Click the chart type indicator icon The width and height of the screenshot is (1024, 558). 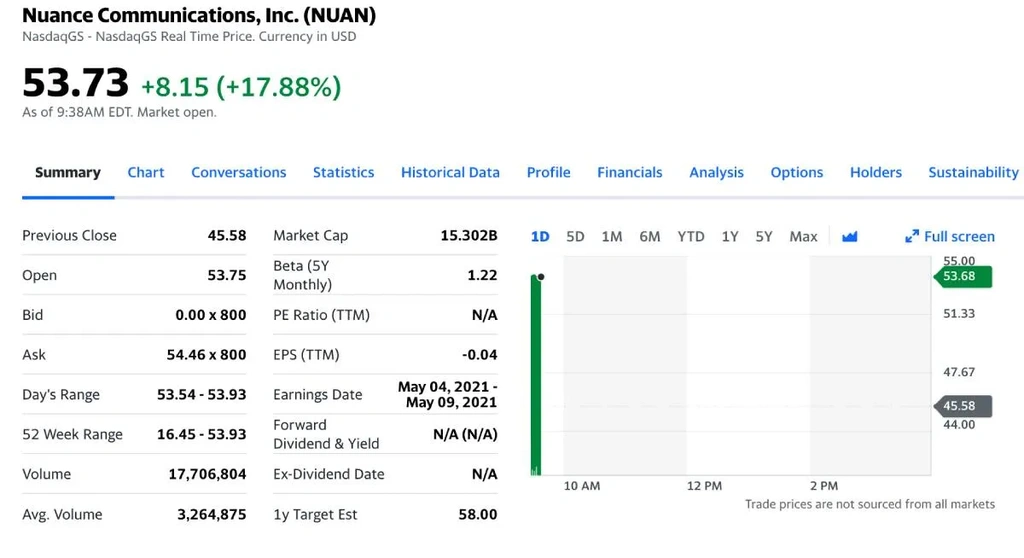(x=850, y=237)
